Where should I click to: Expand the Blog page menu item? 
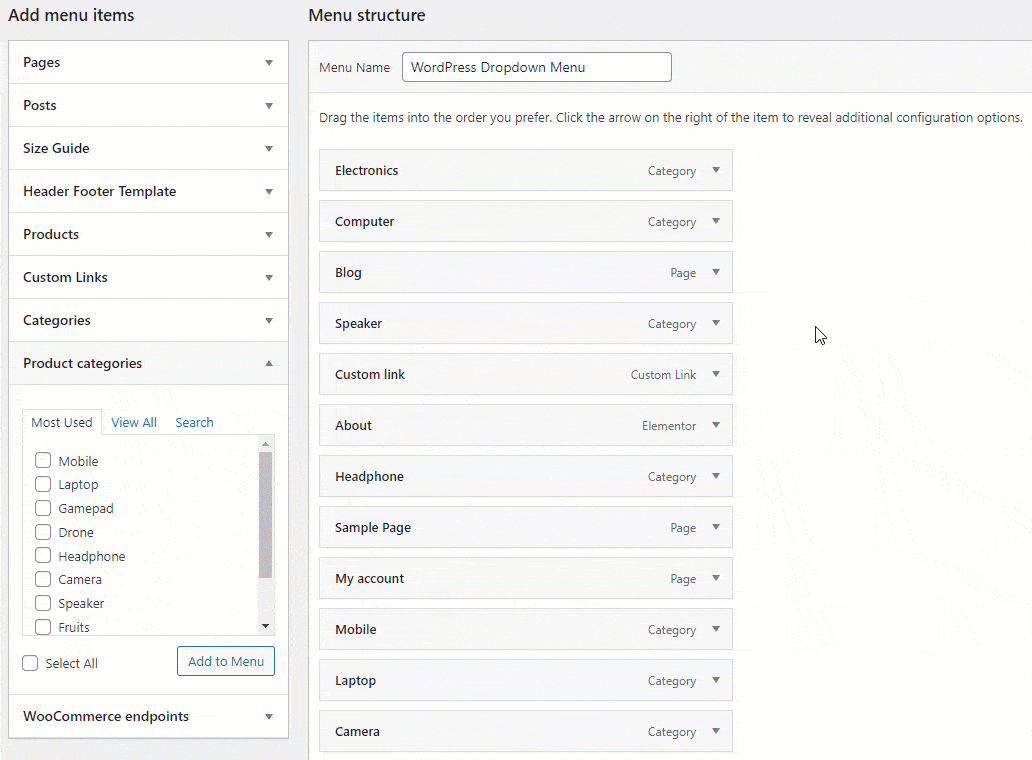716,272
